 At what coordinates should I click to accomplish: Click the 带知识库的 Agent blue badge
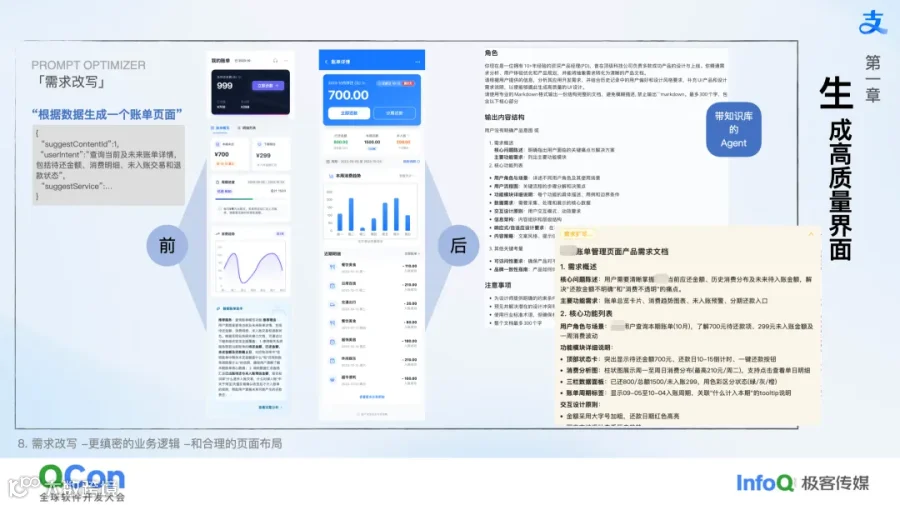734,129
